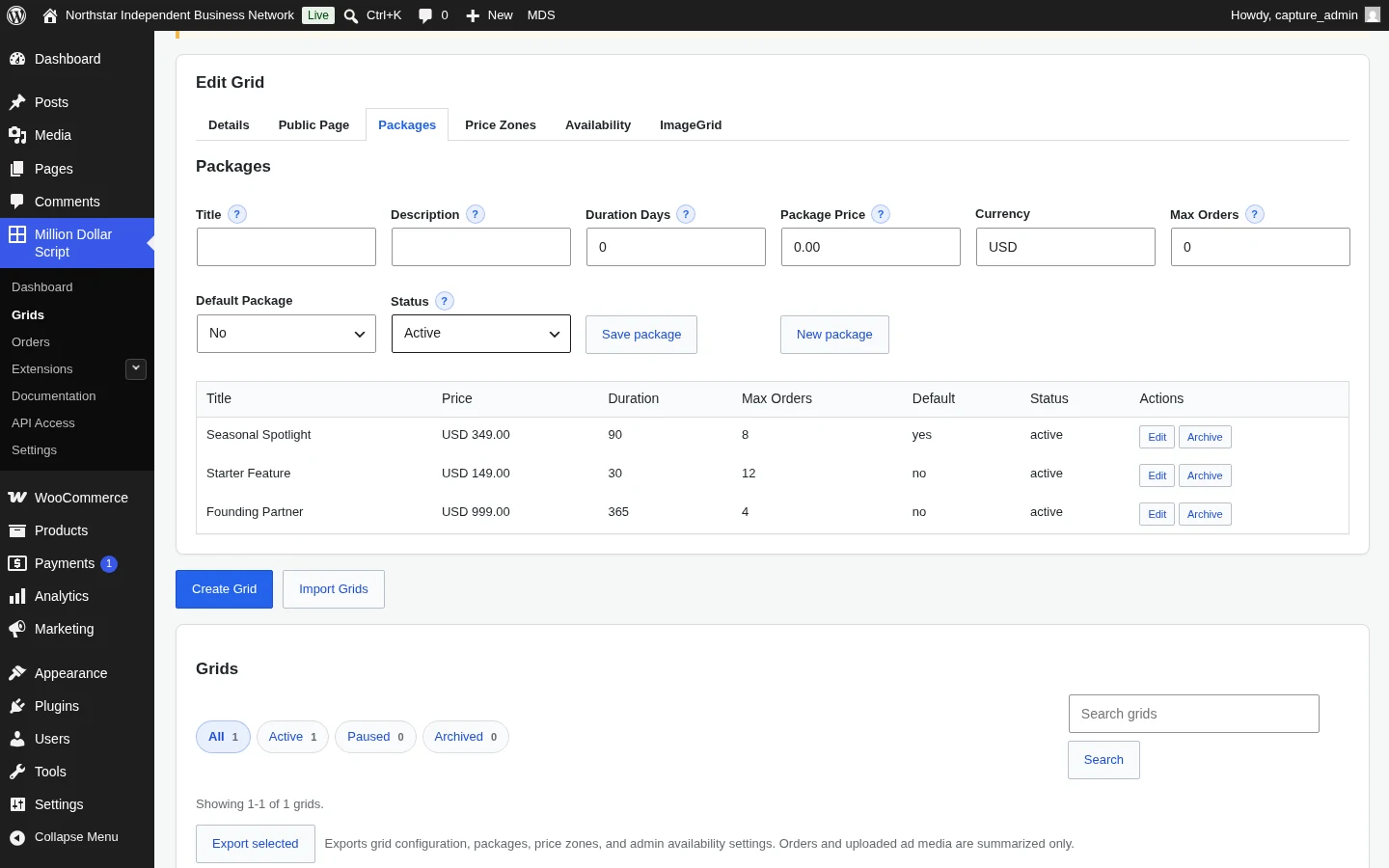
Task: Archive the Seasonal Spotlight package
Action: pyautogui.click(x=1205, y=437)
